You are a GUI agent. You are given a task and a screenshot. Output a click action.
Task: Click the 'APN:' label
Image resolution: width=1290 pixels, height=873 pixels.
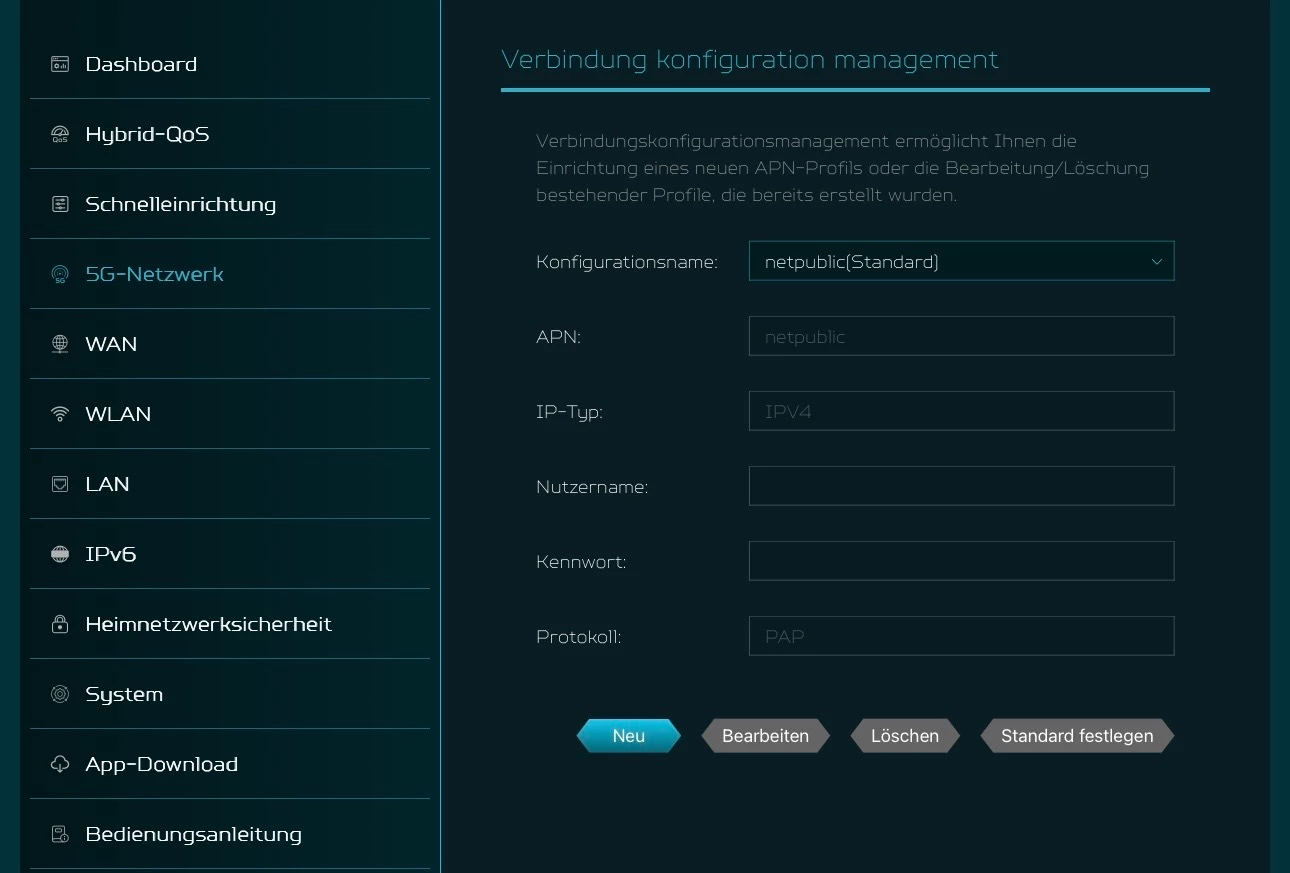coord(558,337)
